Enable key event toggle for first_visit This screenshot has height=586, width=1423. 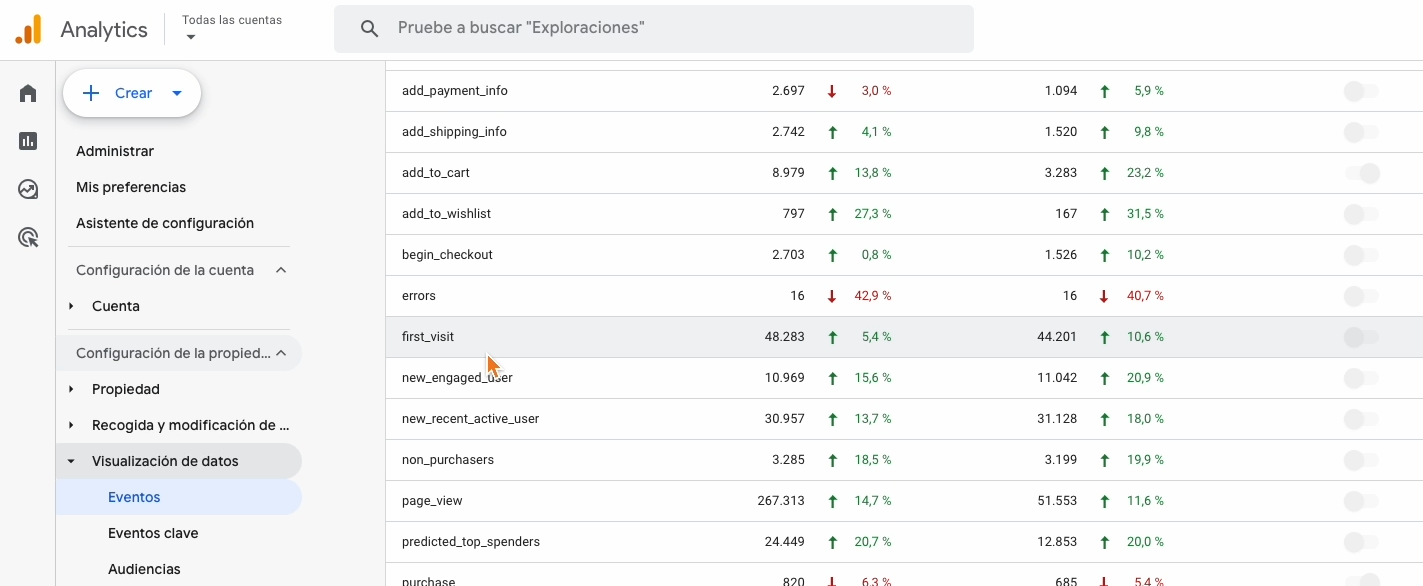(x=1362, y=337)
